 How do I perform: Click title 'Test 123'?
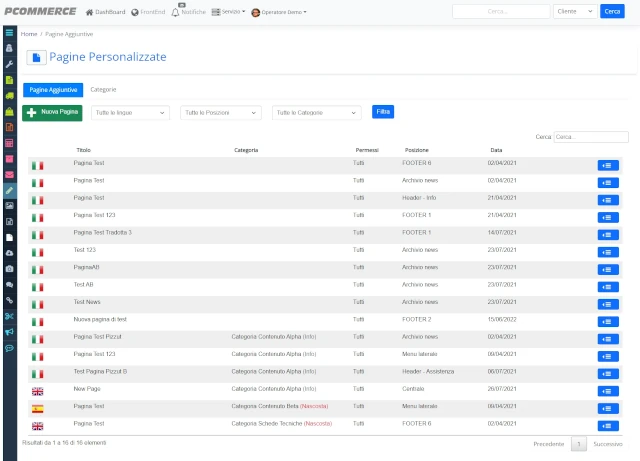pos(84,250)
